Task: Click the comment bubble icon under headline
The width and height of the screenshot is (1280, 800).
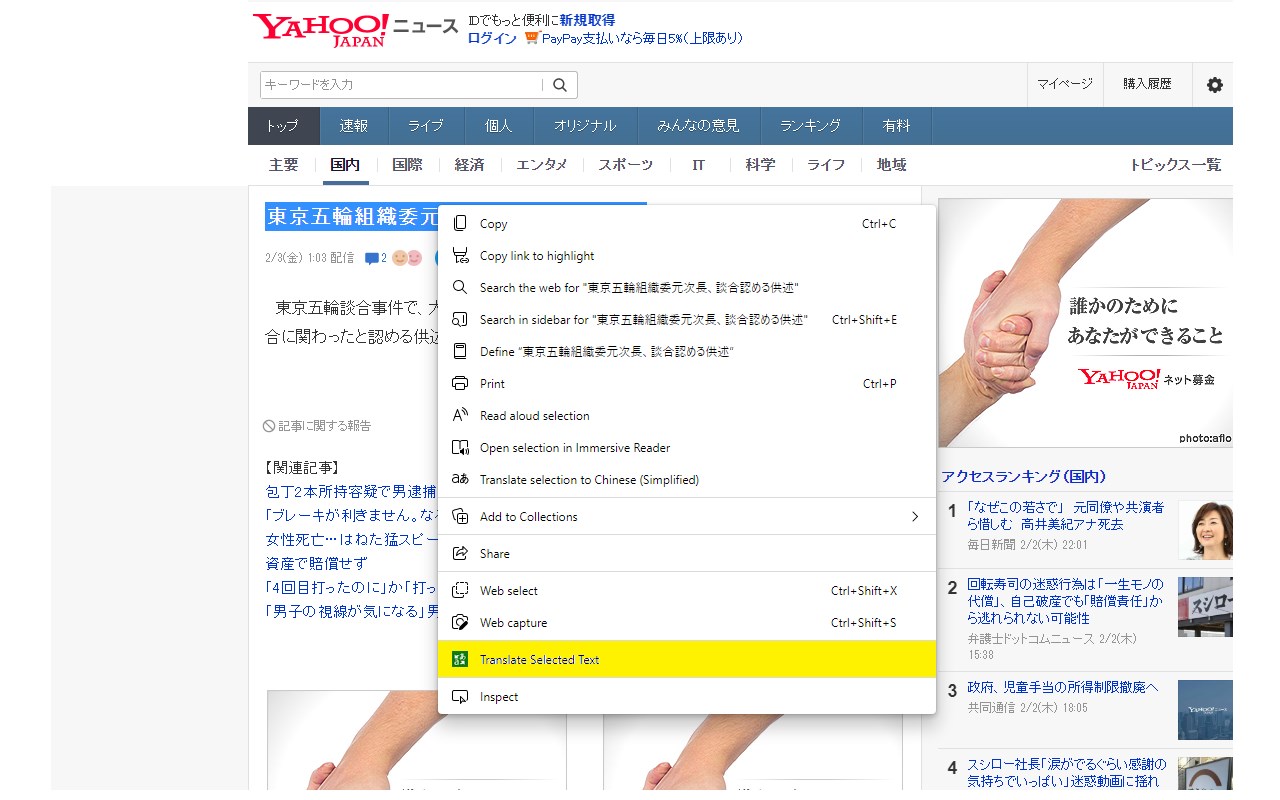Action: 372,258
